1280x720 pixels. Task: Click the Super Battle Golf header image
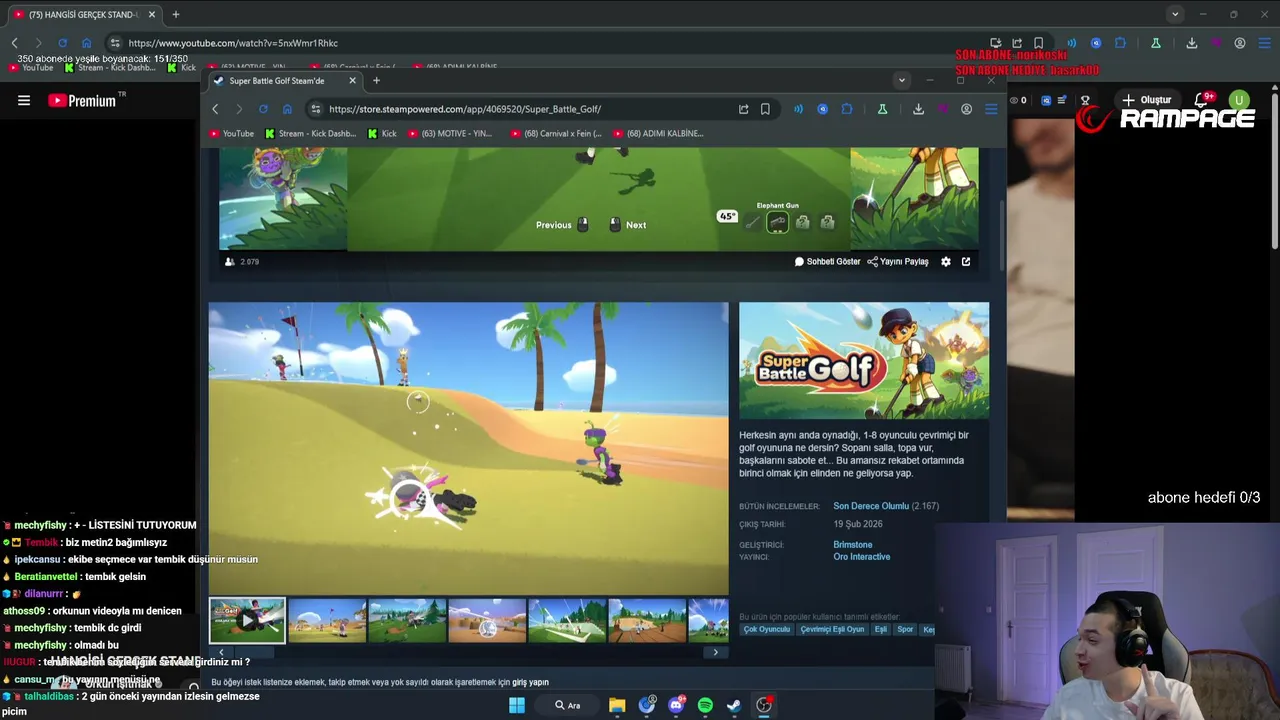864,360
